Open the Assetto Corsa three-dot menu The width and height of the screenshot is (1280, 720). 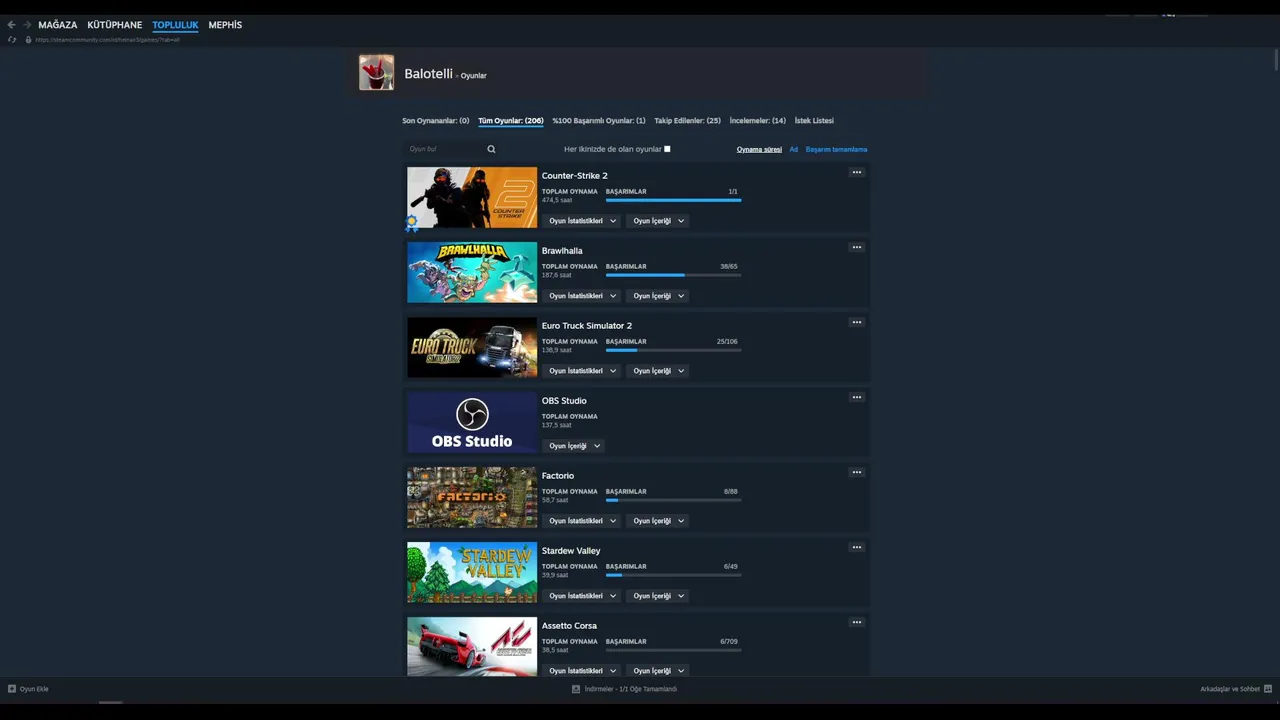(856, 622)
